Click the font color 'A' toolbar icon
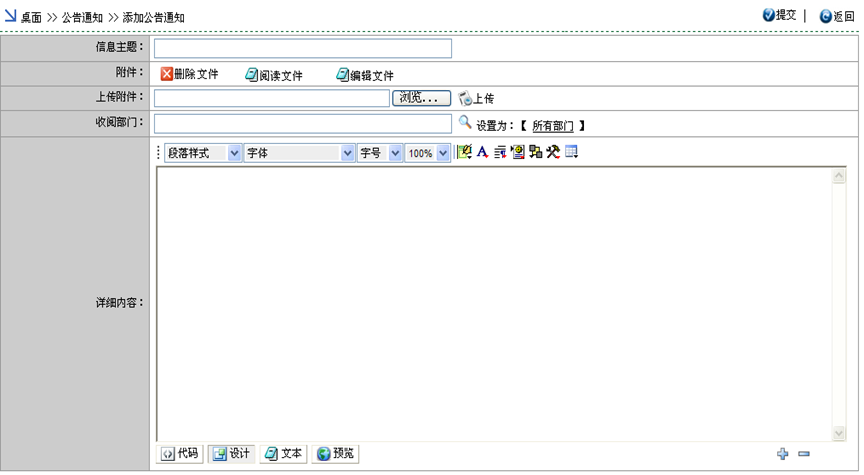Screen dimensions: 864x475 click(x=483, y=152)
